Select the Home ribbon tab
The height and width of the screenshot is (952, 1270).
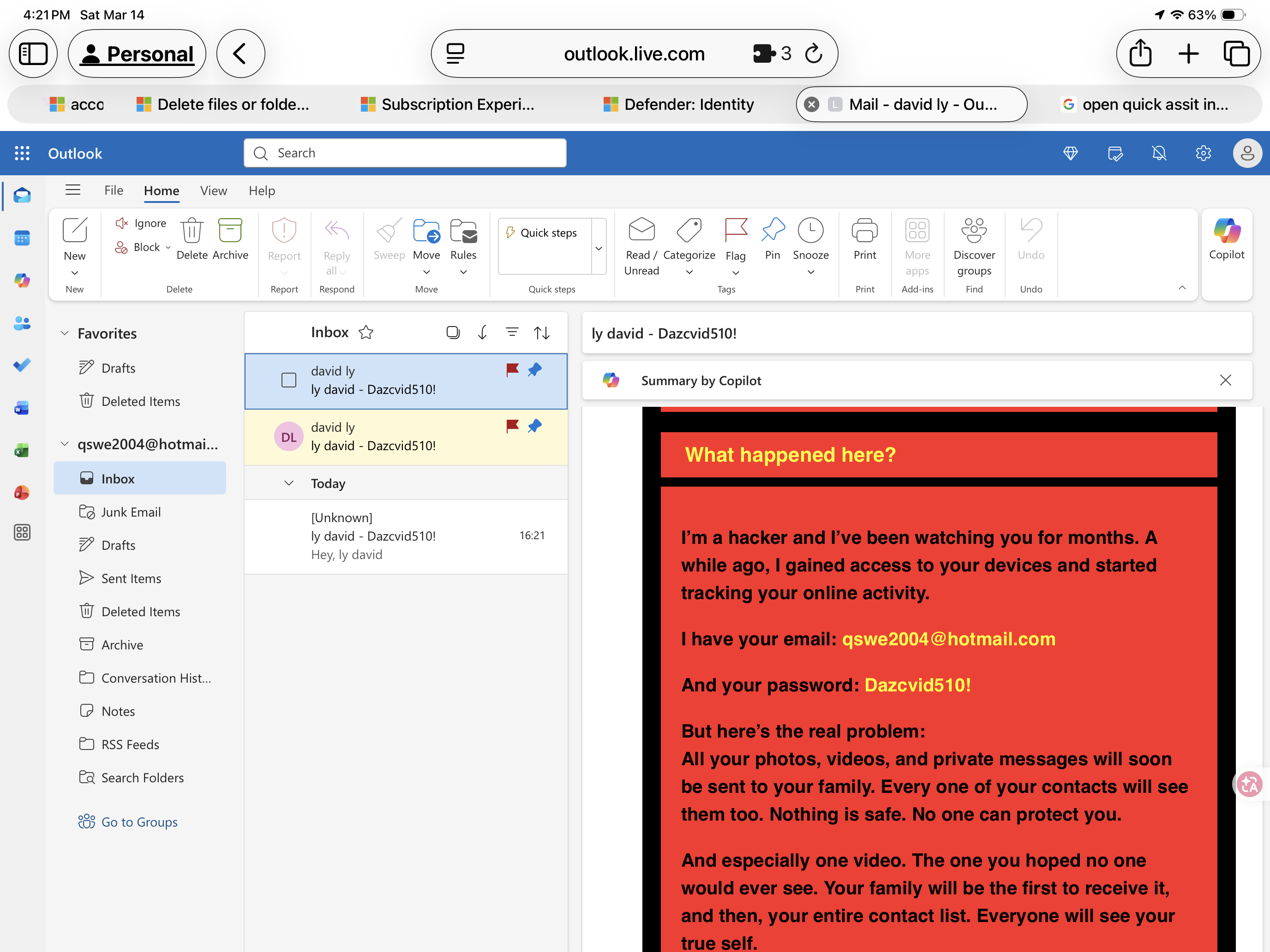pyautogui.click(x=162, y=190)
